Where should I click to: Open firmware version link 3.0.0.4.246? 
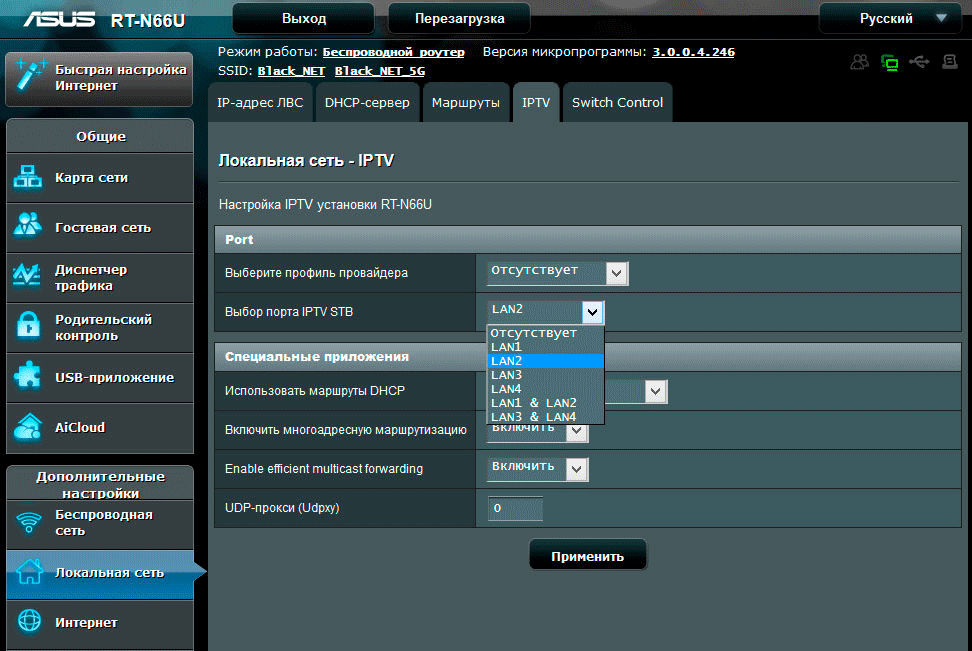(693, 52)
